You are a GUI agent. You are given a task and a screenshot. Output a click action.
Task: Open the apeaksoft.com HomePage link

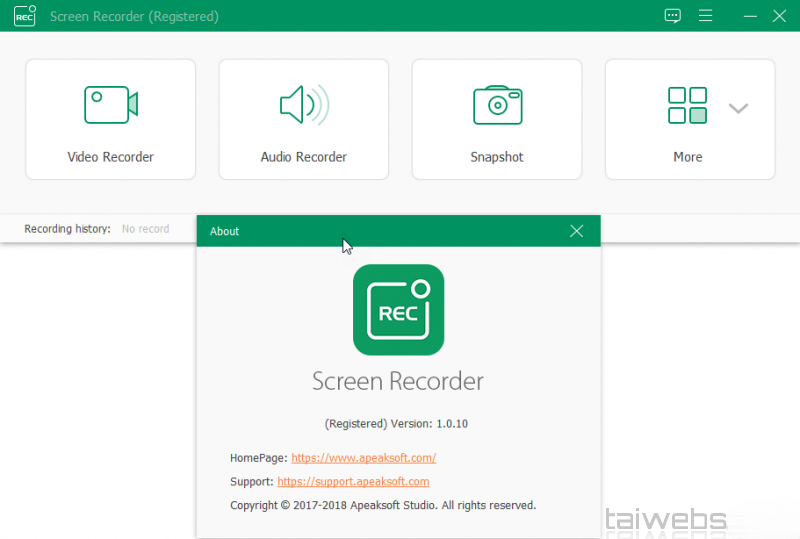point(363,458)
